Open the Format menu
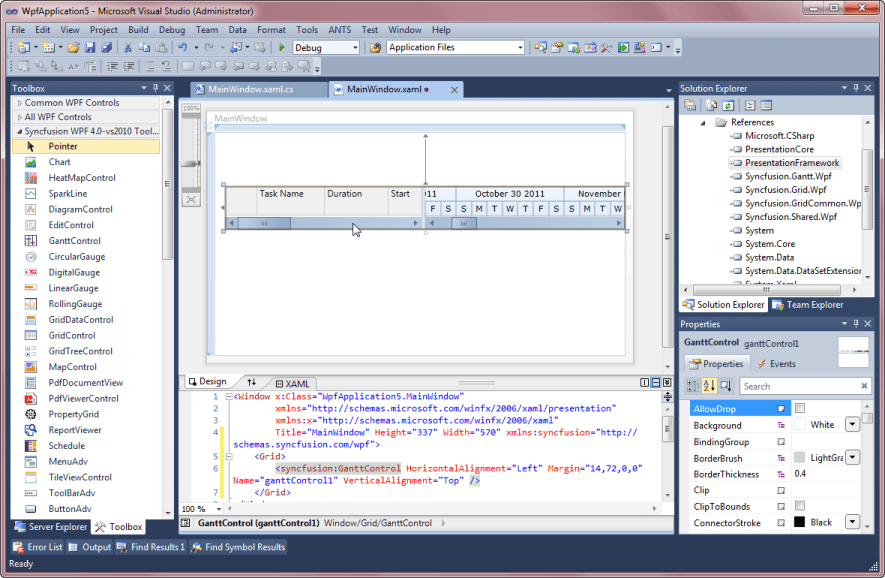885x578 pixels. tap(271, 30)
